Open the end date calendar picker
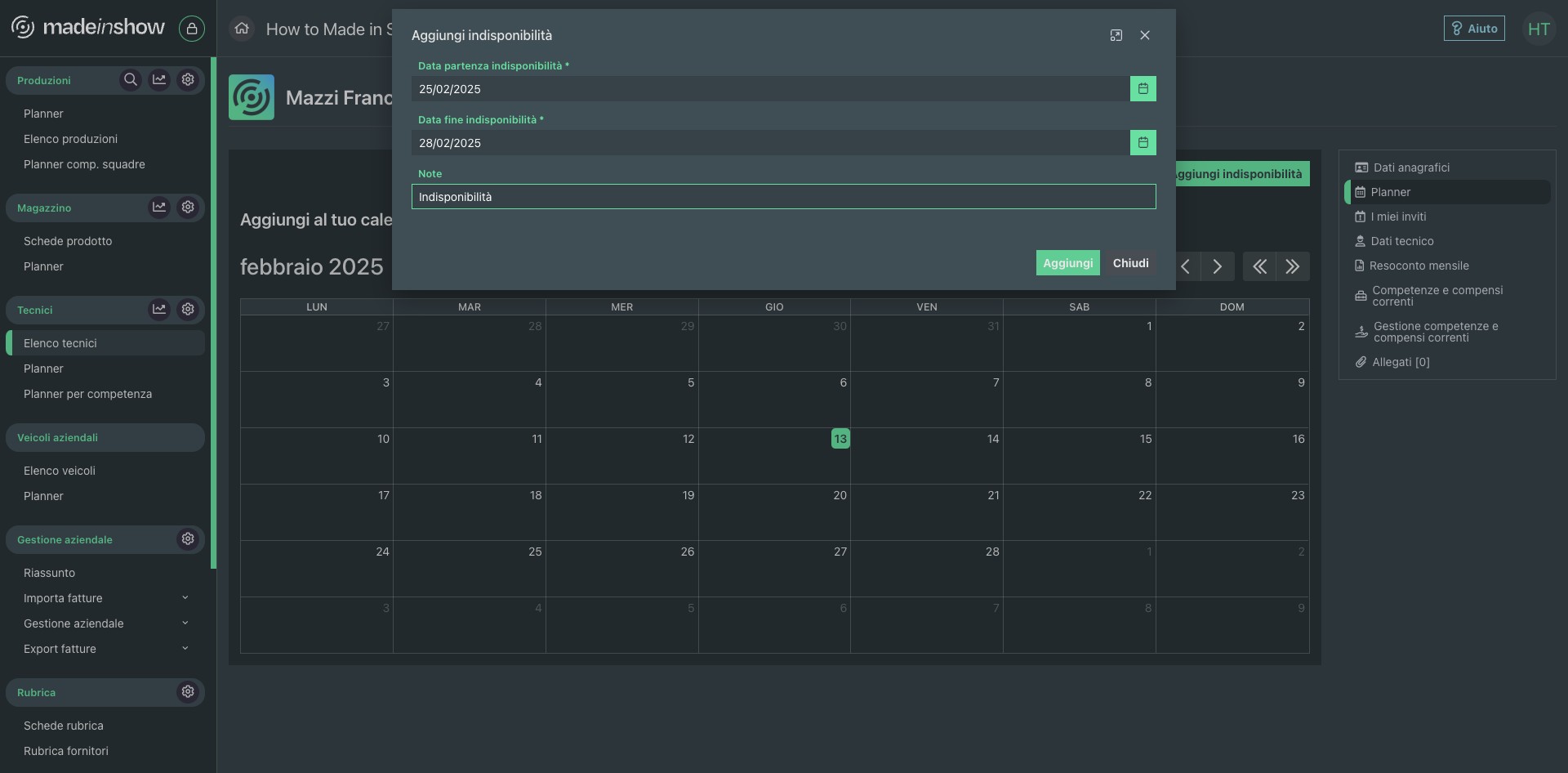This screenshot has width=1568, height=773. [x=1143, y=143]
